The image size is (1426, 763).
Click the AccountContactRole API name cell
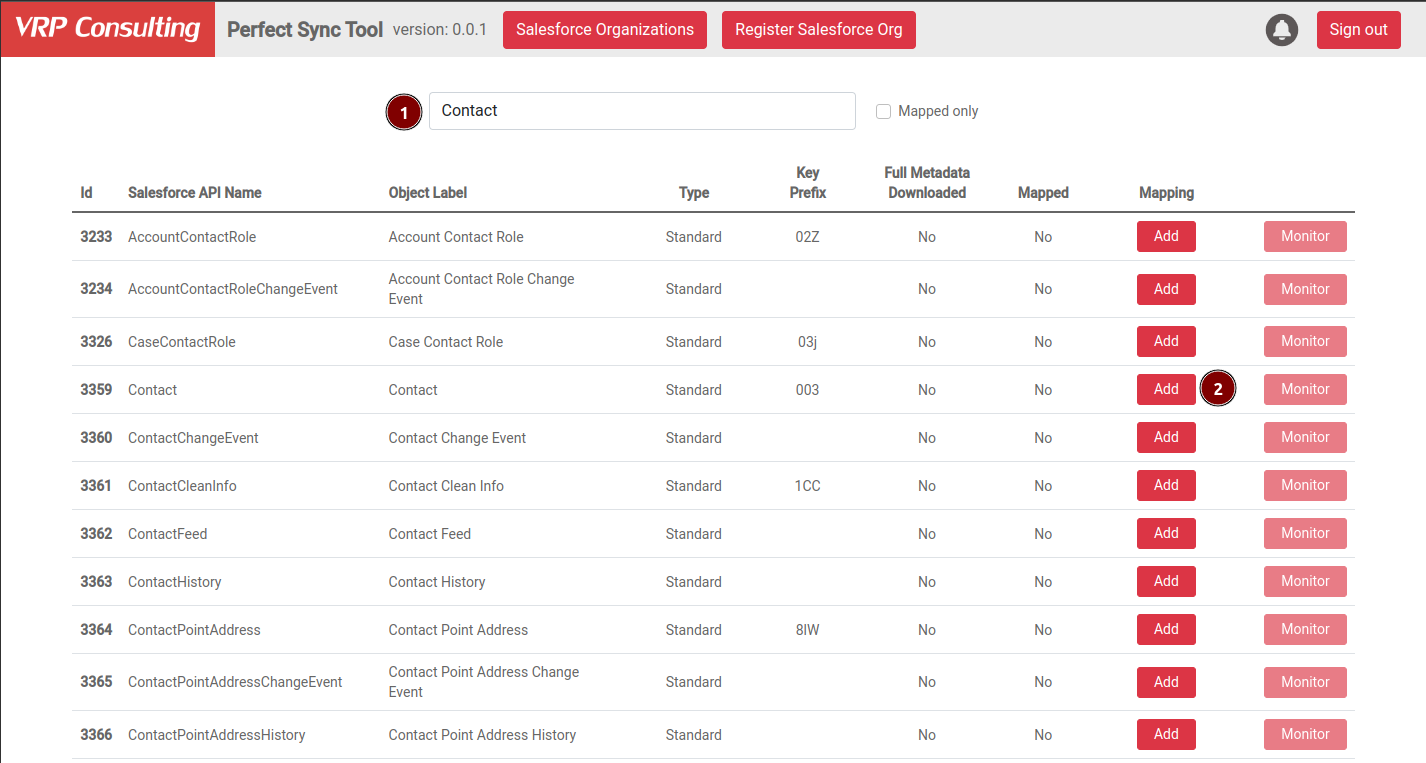point(192,237)
